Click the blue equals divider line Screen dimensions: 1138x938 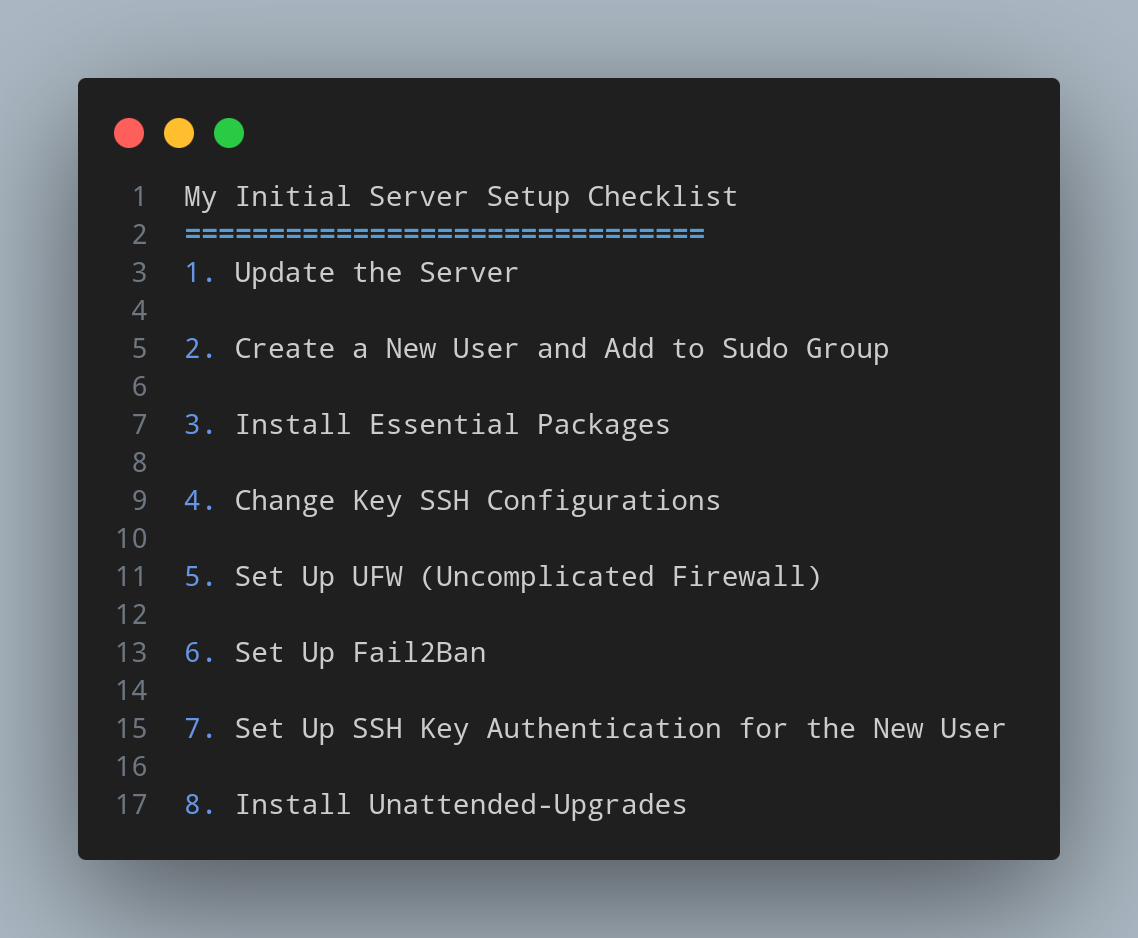pyautogui.click(x=443, y=234)
